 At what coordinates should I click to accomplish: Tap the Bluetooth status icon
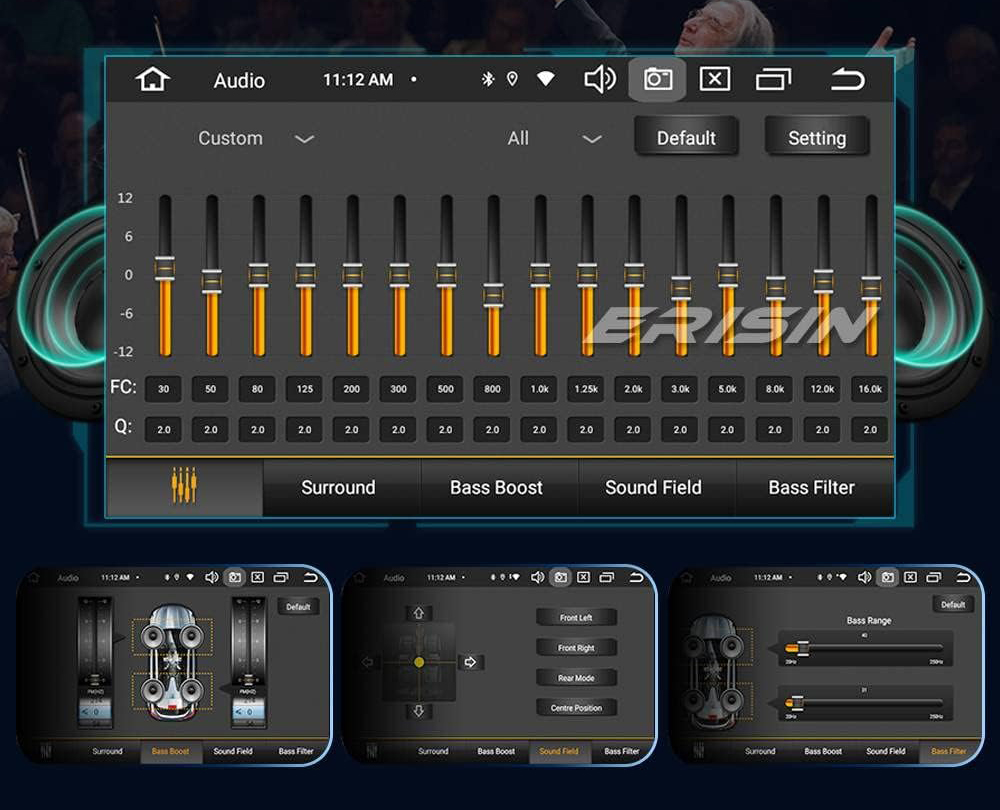coord(488,80)
